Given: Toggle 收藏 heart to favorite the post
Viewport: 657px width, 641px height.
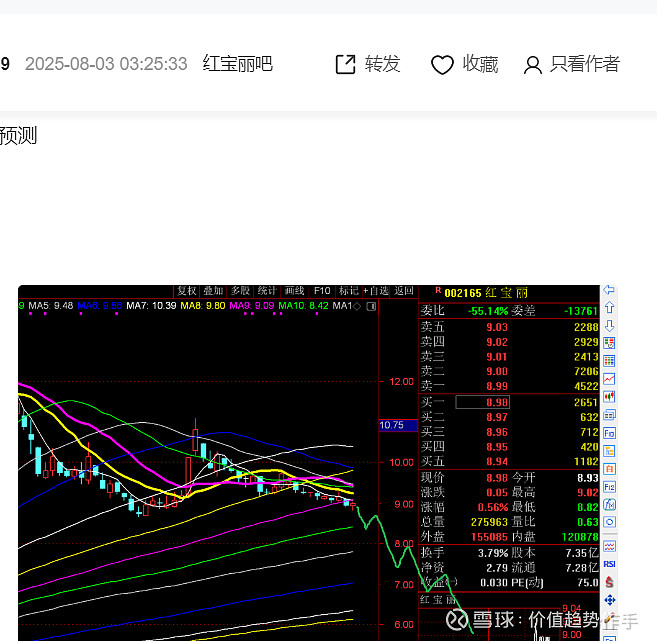Looking at the screenshot, I should tap(464, 65).
